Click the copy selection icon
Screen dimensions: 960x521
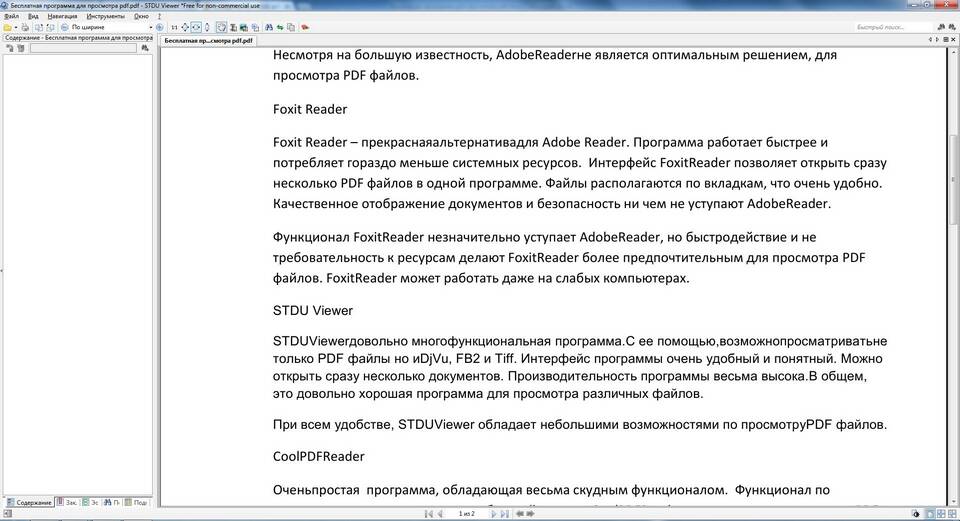click(255, 28)
